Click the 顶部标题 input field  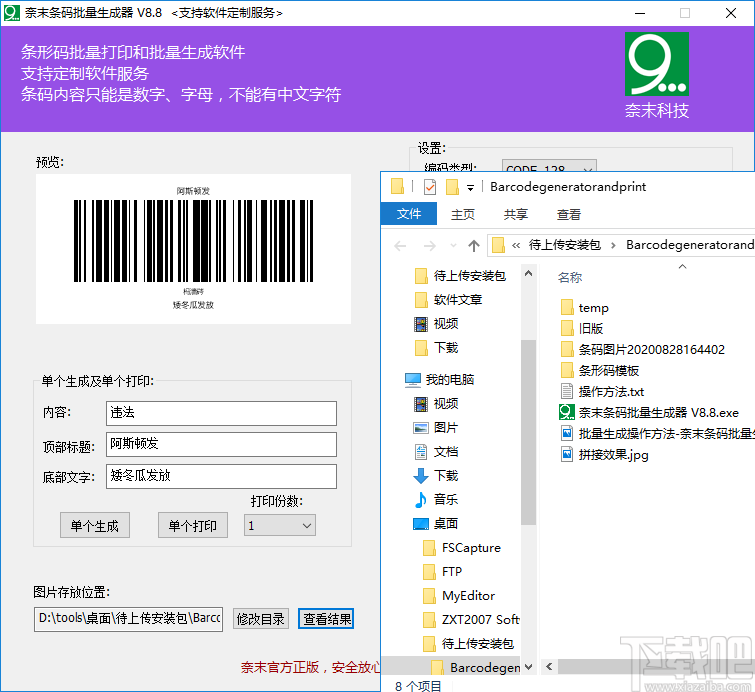coord(221,444)
